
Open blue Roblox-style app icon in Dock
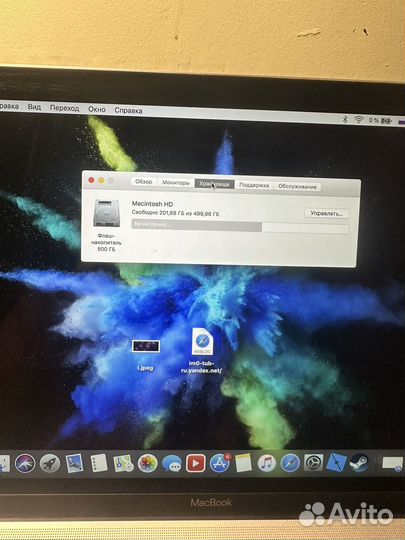336,462
